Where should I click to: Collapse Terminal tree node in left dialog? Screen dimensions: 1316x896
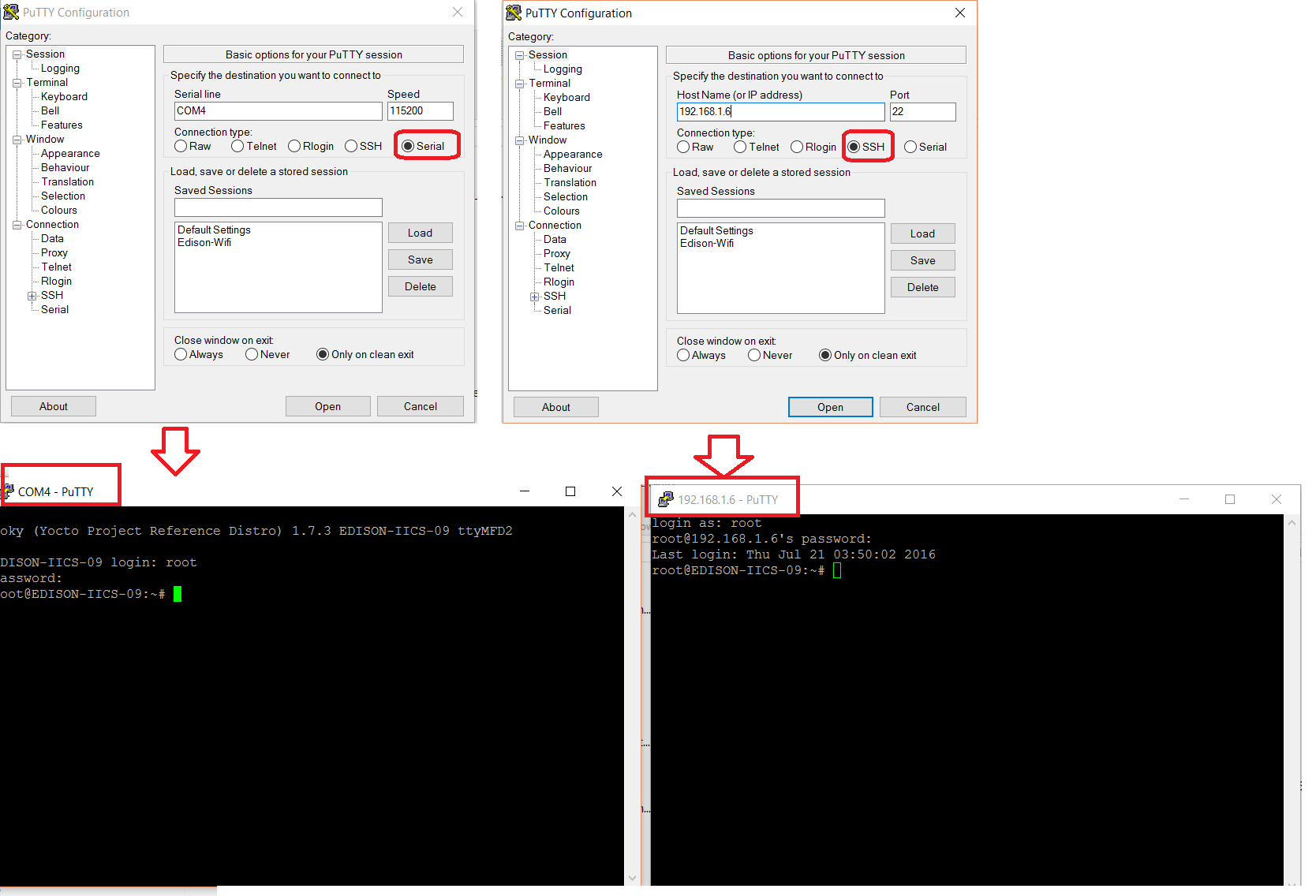tap(17, 83)
